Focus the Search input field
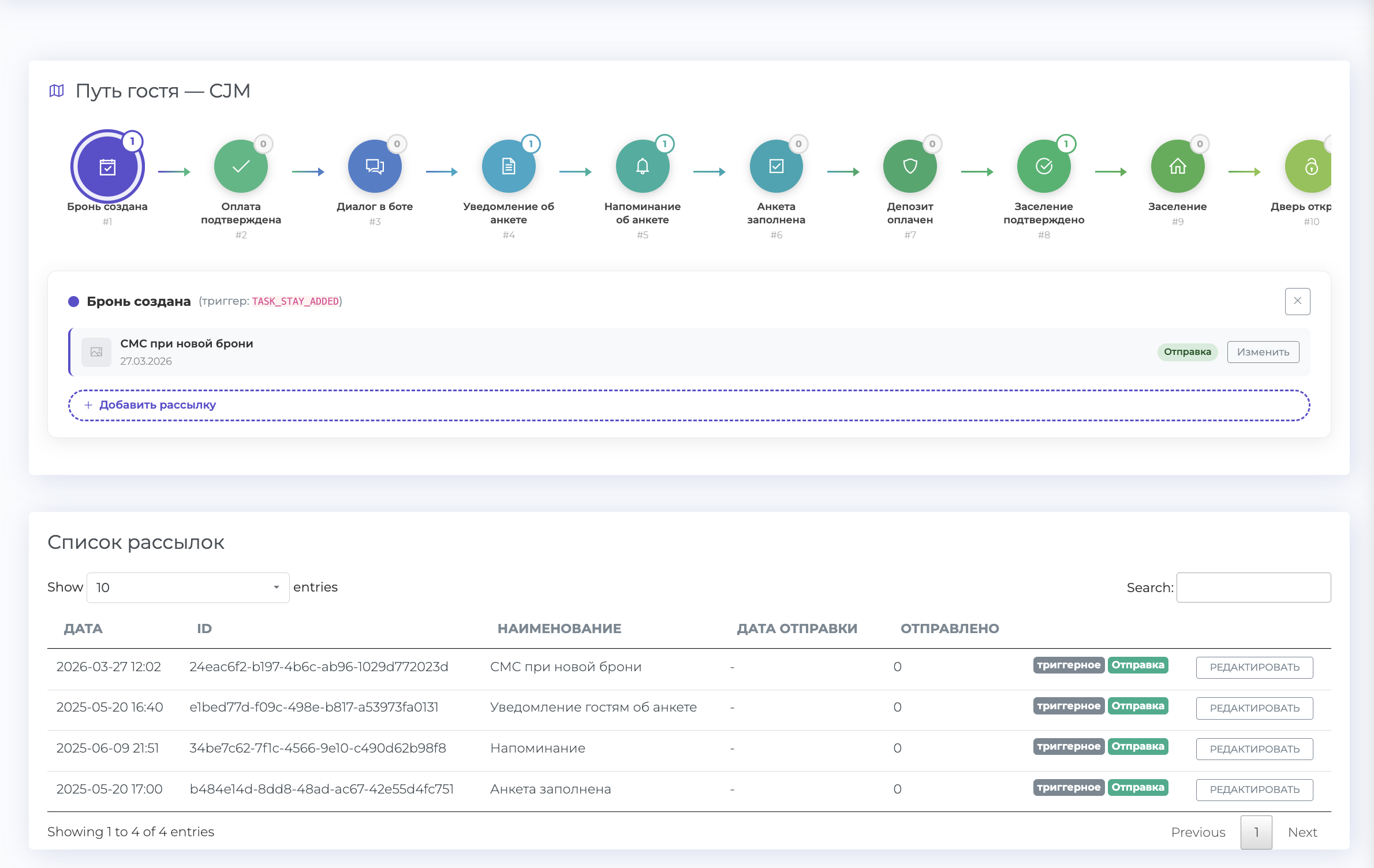1374x868 pixels. [1253, 588]
